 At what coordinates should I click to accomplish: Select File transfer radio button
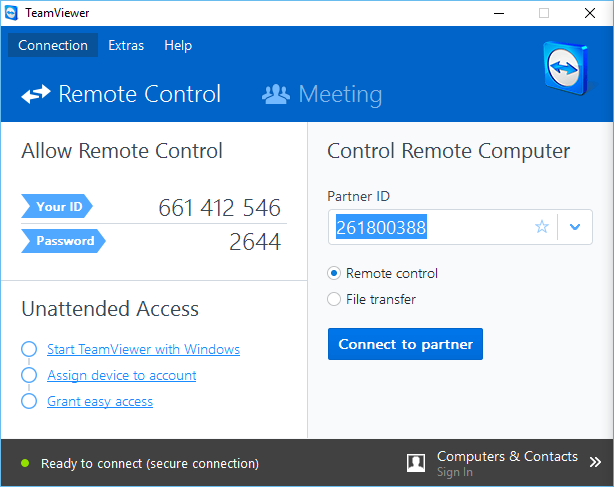(x=334, y=299)
